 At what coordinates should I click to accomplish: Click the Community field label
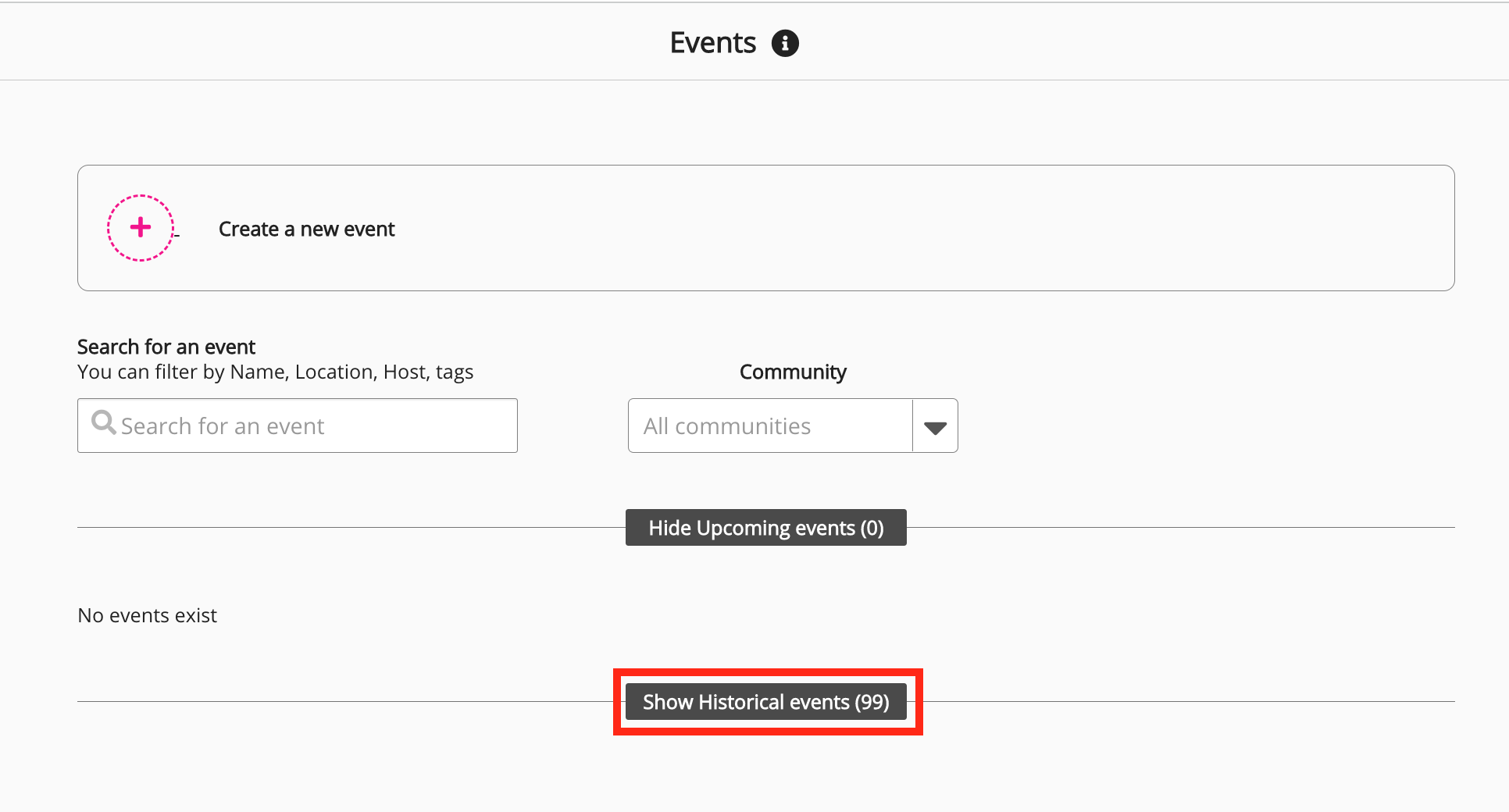[x=792, y=372]
